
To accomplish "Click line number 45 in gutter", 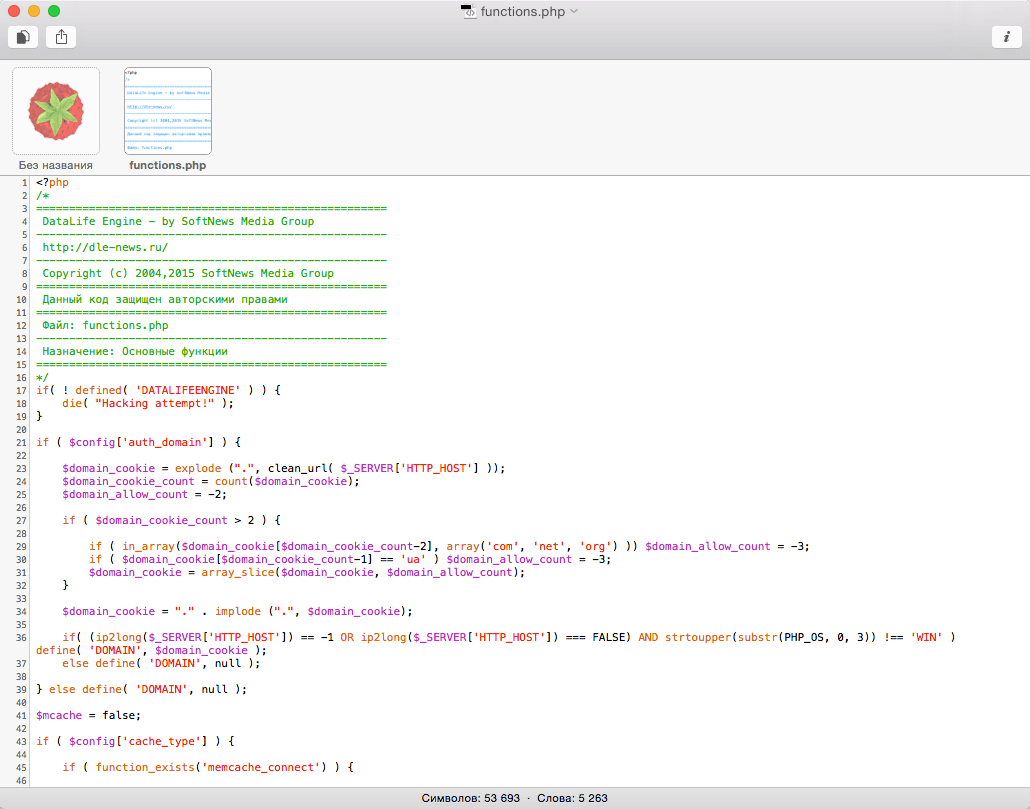I will (22, 768).
